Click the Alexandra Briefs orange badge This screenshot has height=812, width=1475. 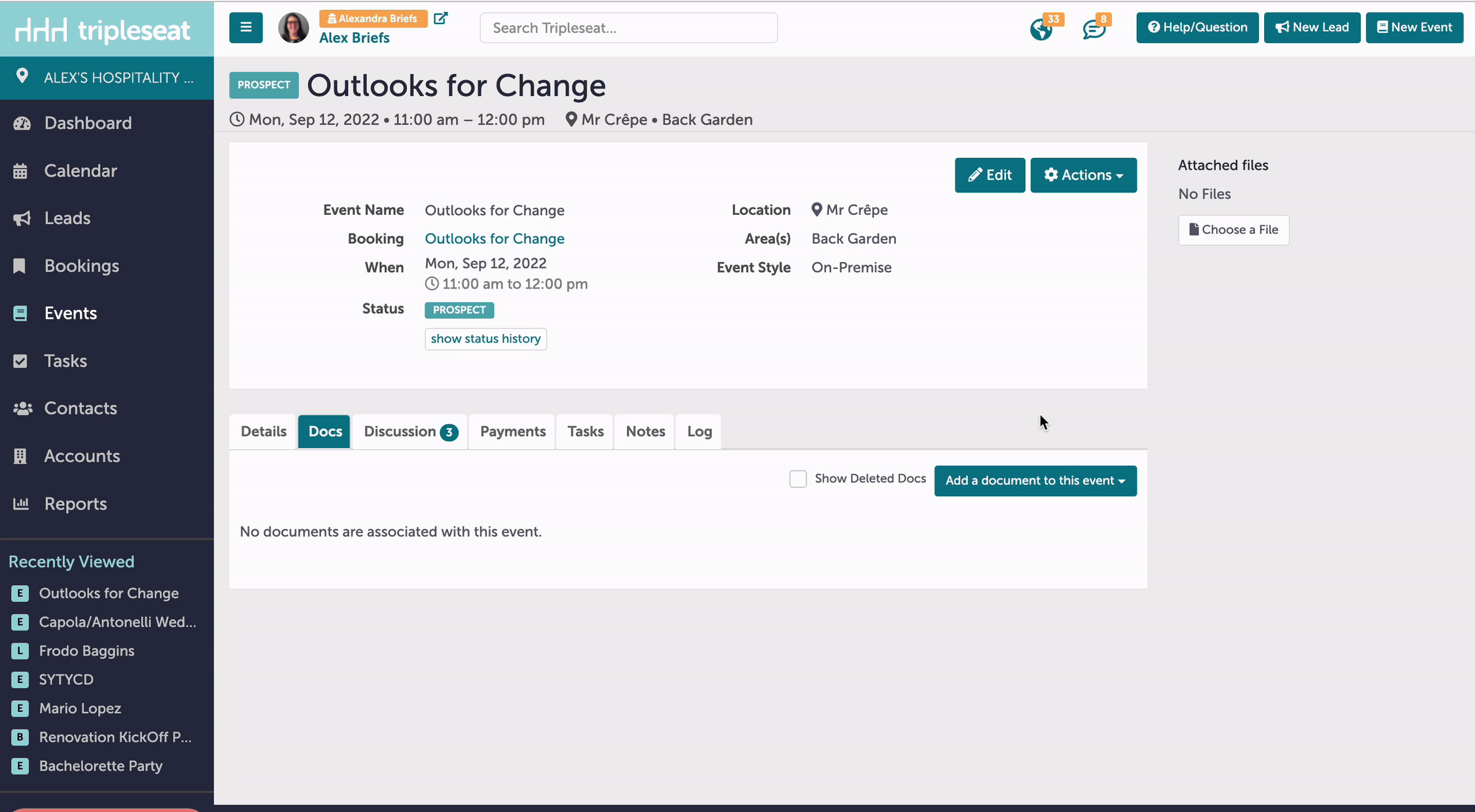click(x=373, y=18)
